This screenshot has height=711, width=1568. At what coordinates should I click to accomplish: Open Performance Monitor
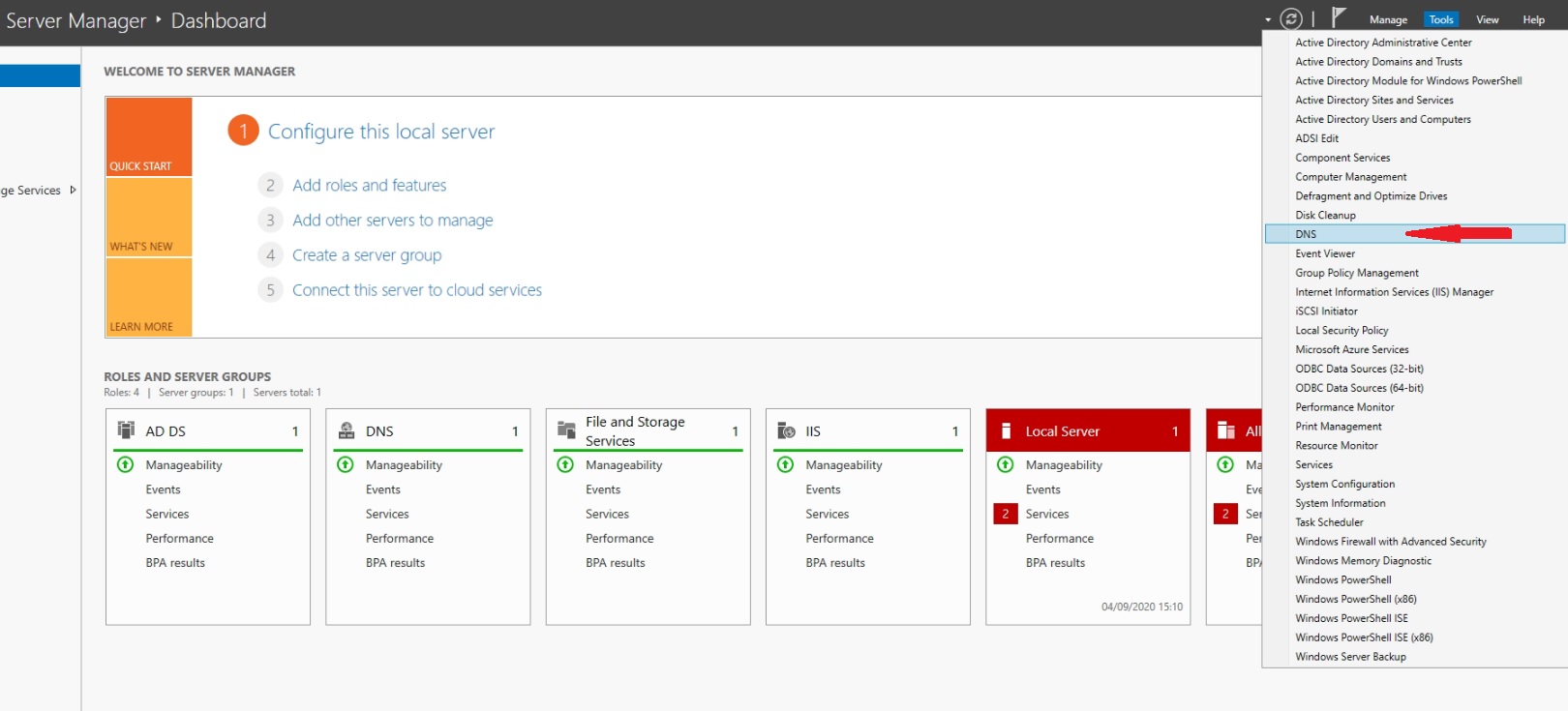(1344, 407)
